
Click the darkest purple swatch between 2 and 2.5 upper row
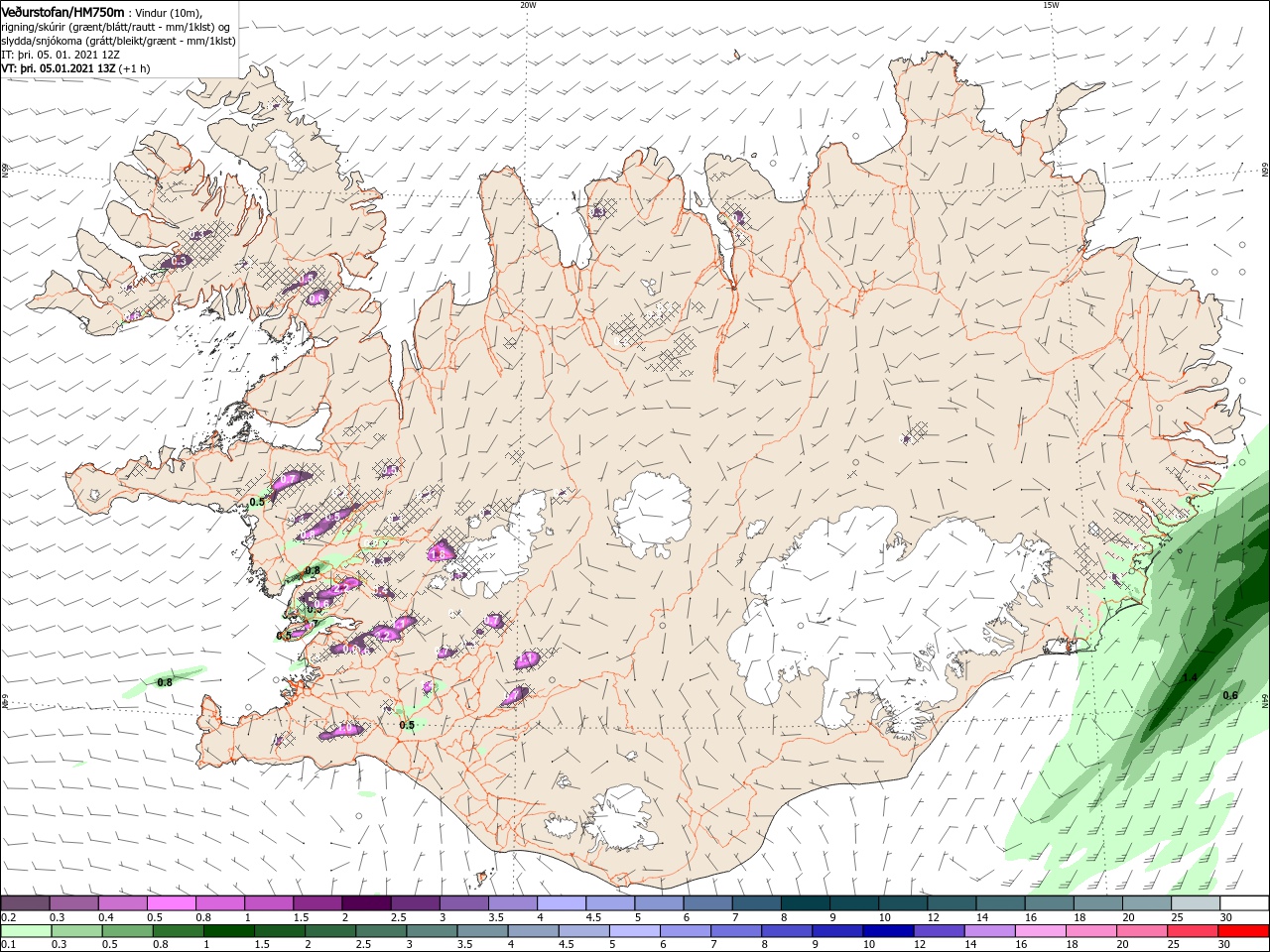coord(366,903)
